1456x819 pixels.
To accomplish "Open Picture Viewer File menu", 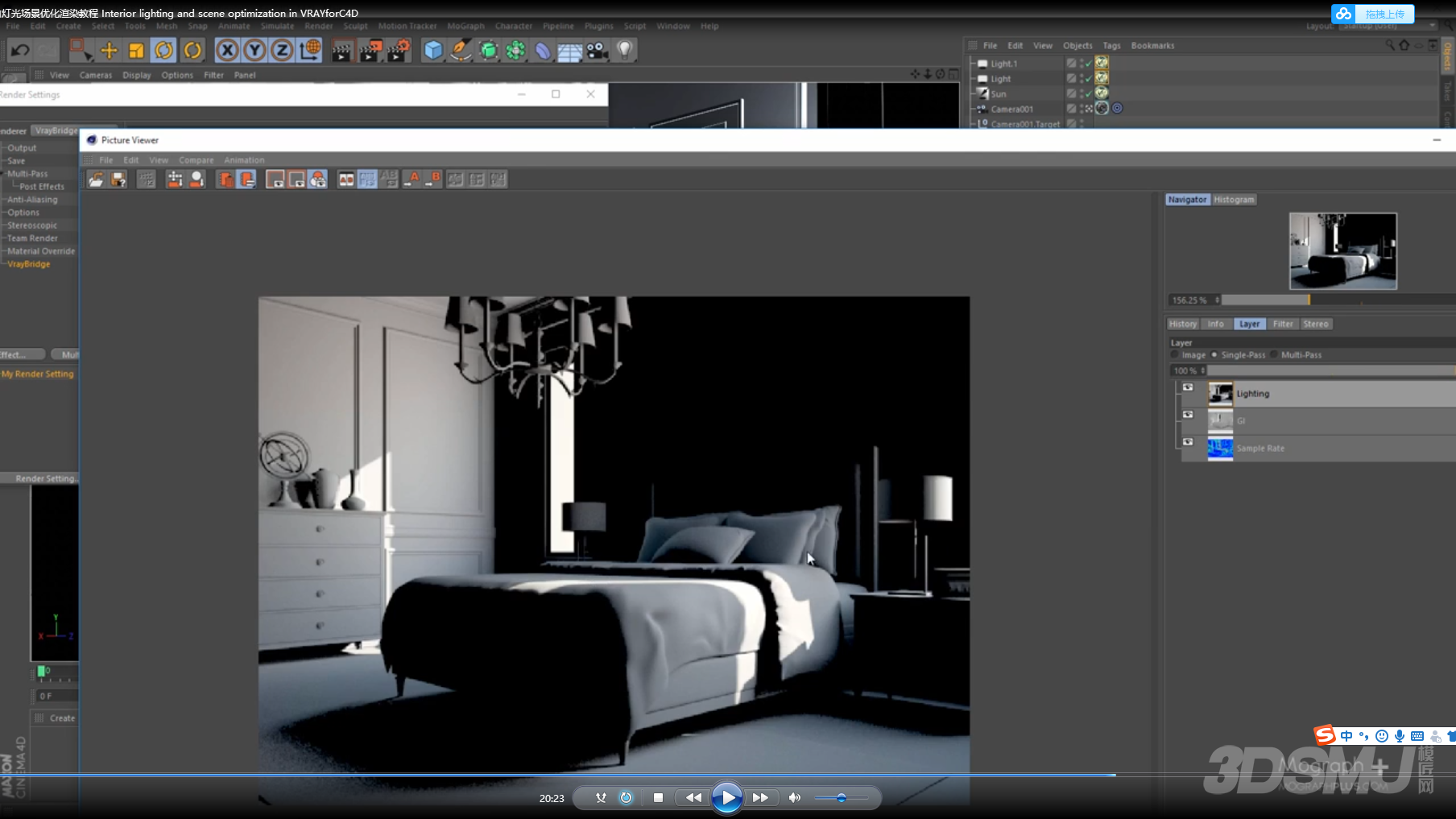I will point(105,160).
